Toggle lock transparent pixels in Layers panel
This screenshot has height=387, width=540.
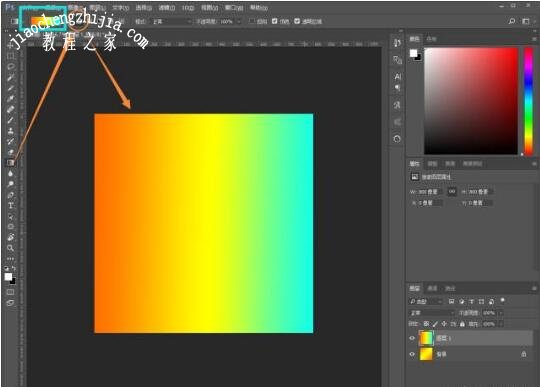[426, 324]
